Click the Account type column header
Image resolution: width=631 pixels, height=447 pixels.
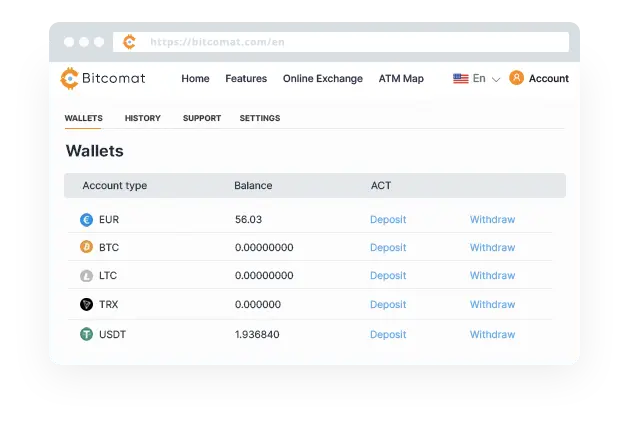(x=115, y=185)
